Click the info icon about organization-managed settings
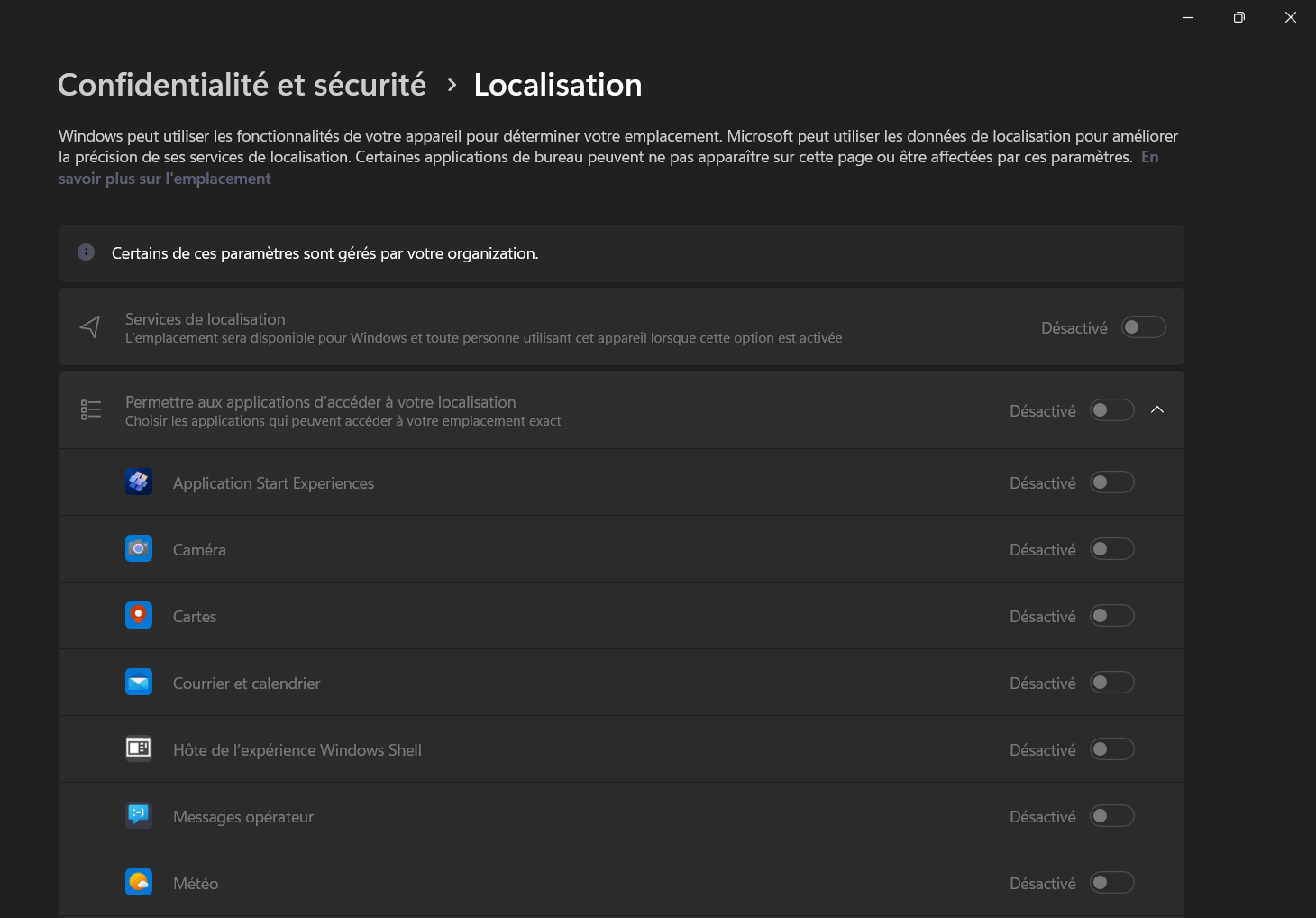The image size is (1316, 918). tap(86, 252)
